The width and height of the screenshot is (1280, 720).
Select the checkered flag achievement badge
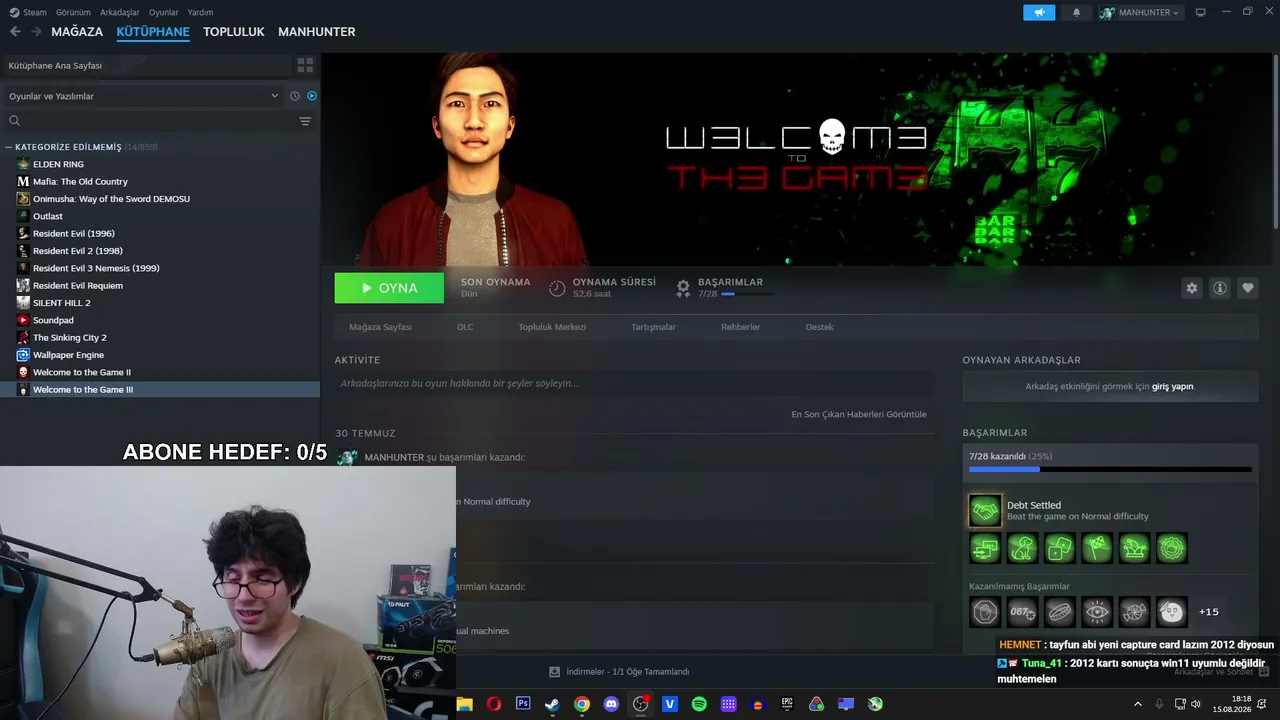click(x=1097, y=548)
